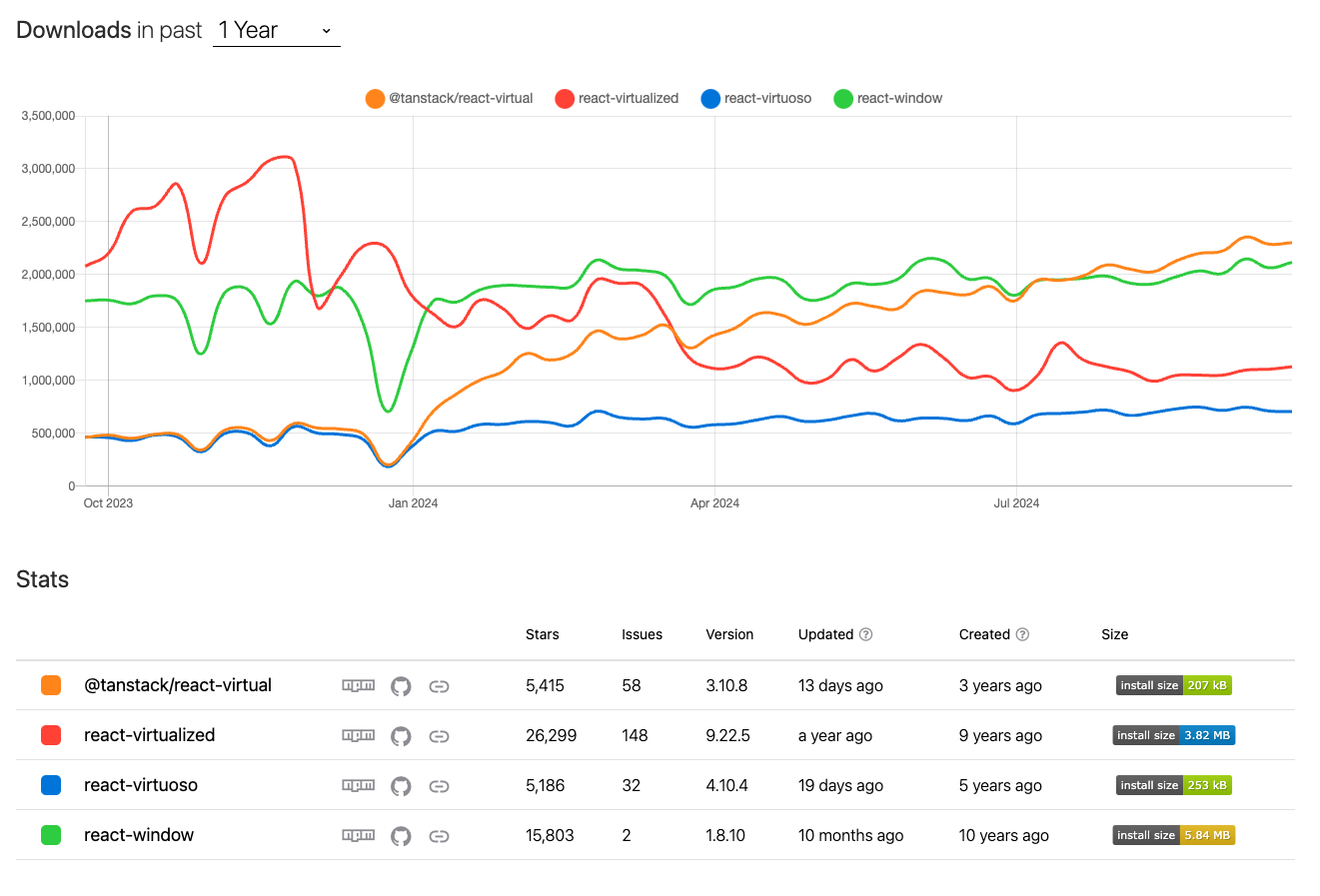
Task: Open homepage link icon for react-virtuoso
Action: pyautogui.click(x=439, y=786)
